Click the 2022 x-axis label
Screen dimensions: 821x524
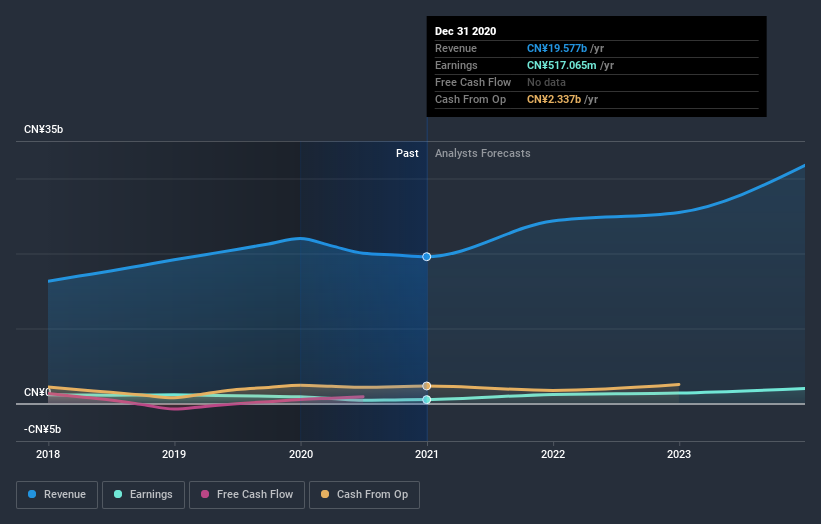coord(553,454)
